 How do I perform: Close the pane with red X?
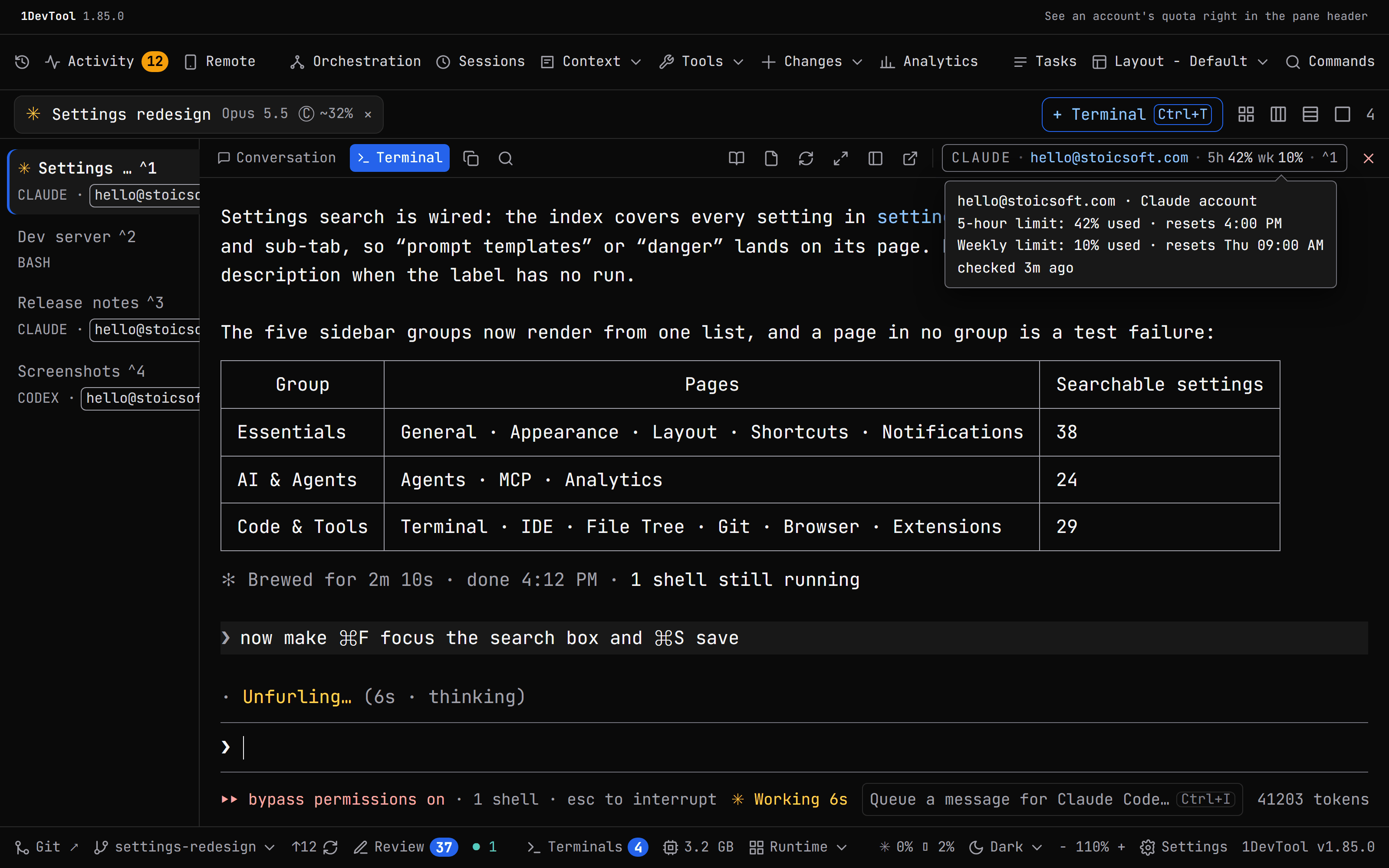[x=1368, y=158]
